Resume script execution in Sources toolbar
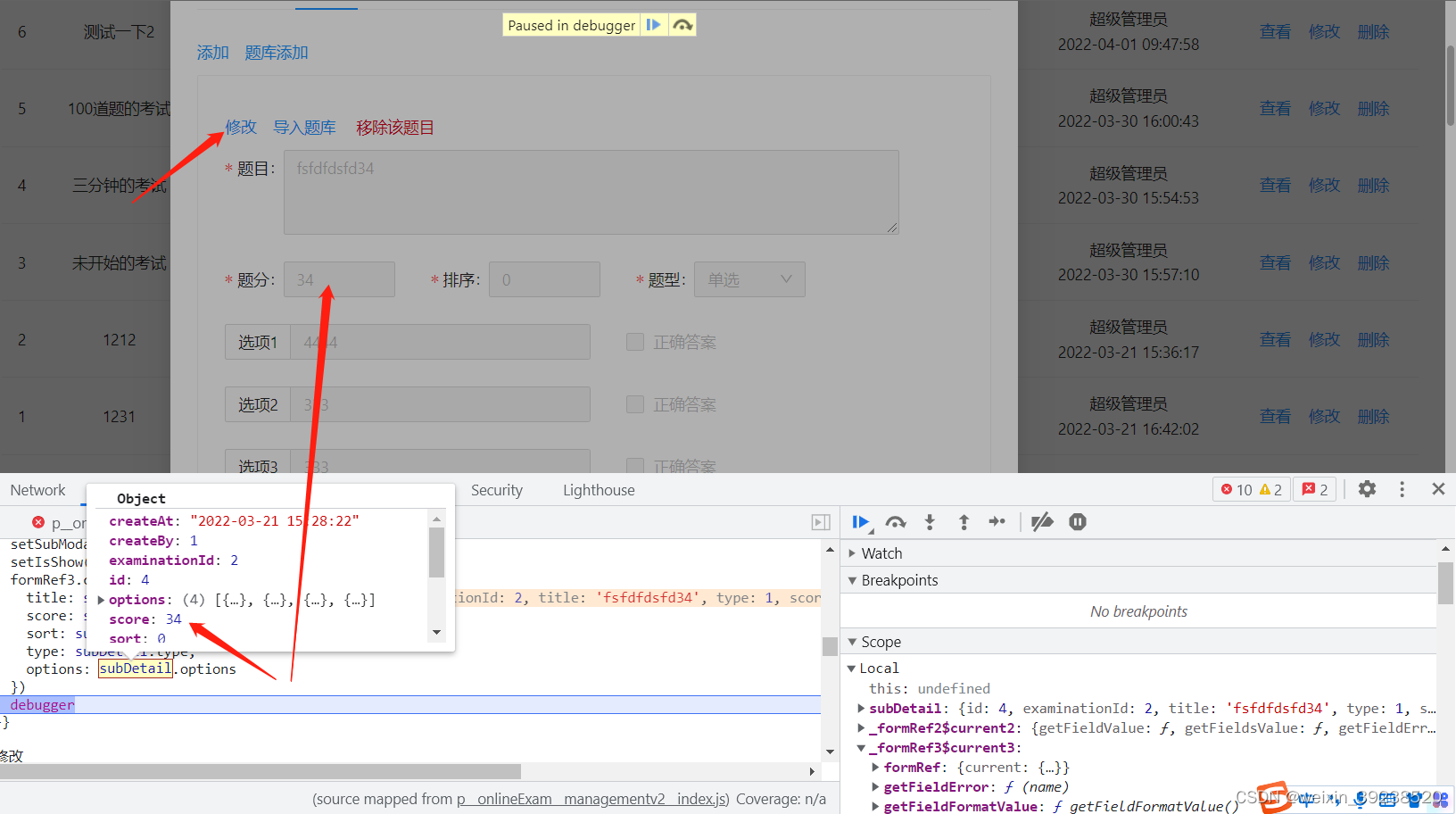 pos(861,522)
